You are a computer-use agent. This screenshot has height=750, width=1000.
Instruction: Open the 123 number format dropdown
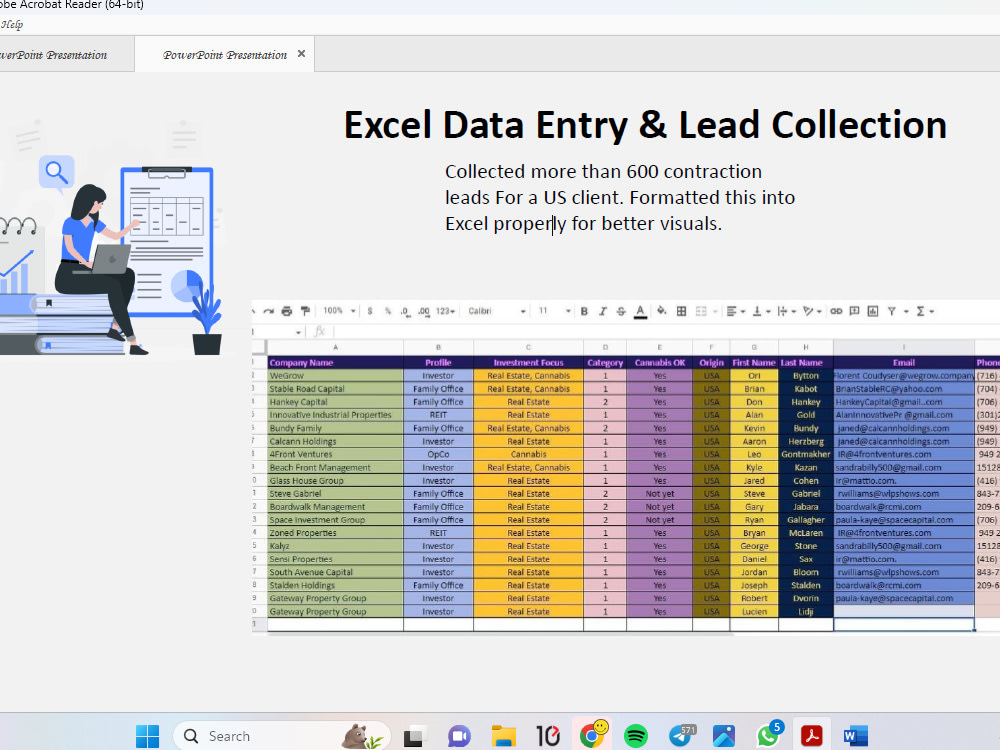click(x=445, y=311)
